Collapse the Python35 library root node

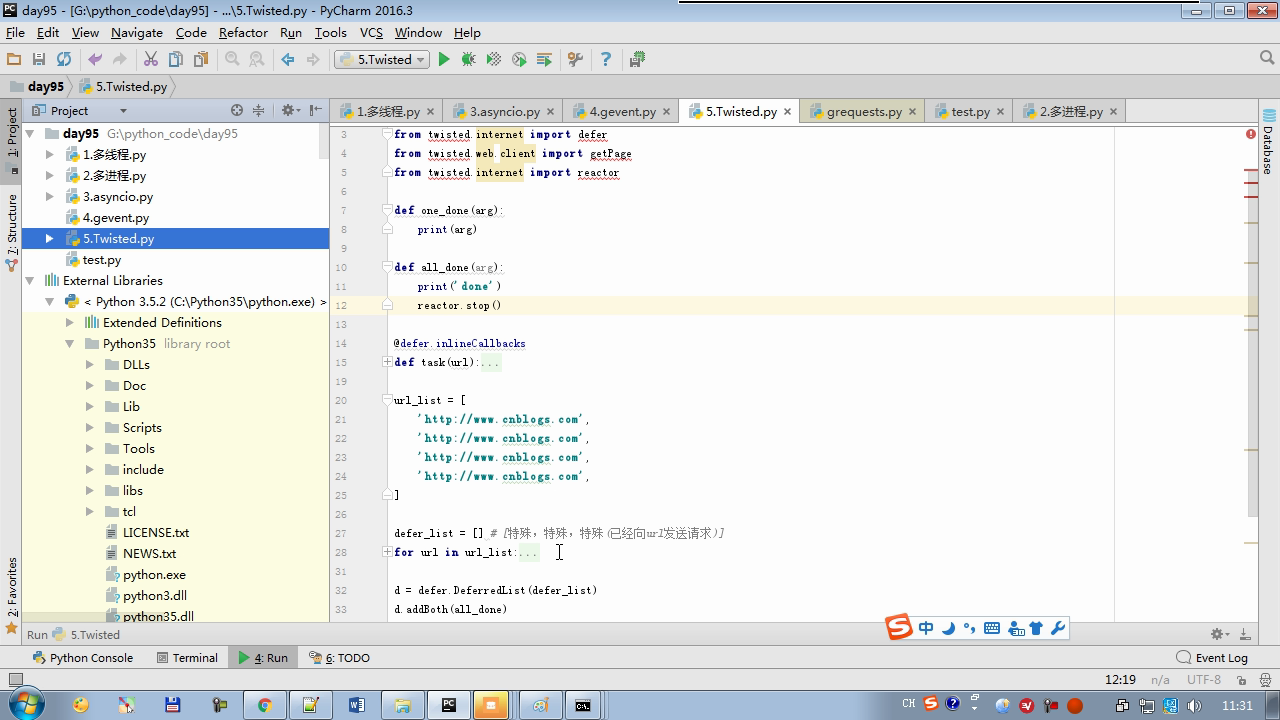tap(70, 344)
